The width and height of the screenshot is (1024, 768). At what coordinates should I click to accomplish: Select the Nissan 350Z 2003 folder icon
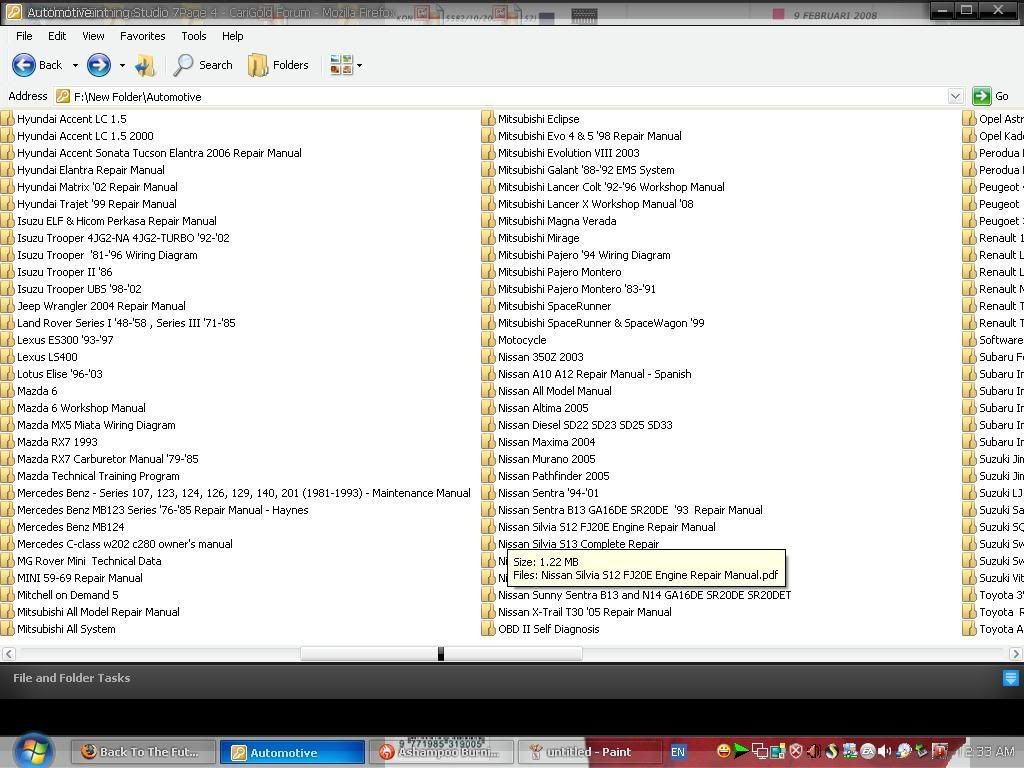click(x=488, y=357)
